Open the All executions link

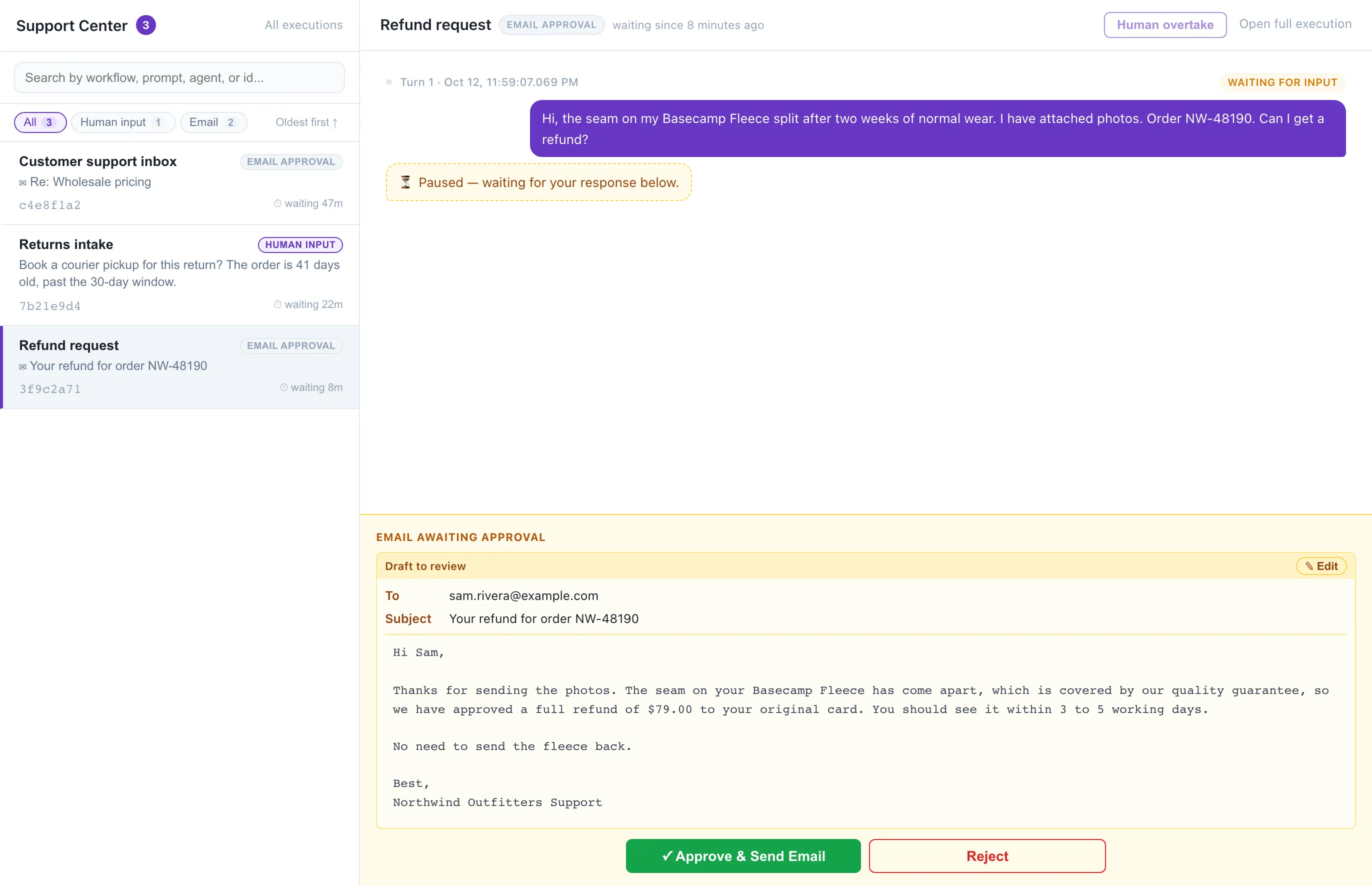coord(303,25)
